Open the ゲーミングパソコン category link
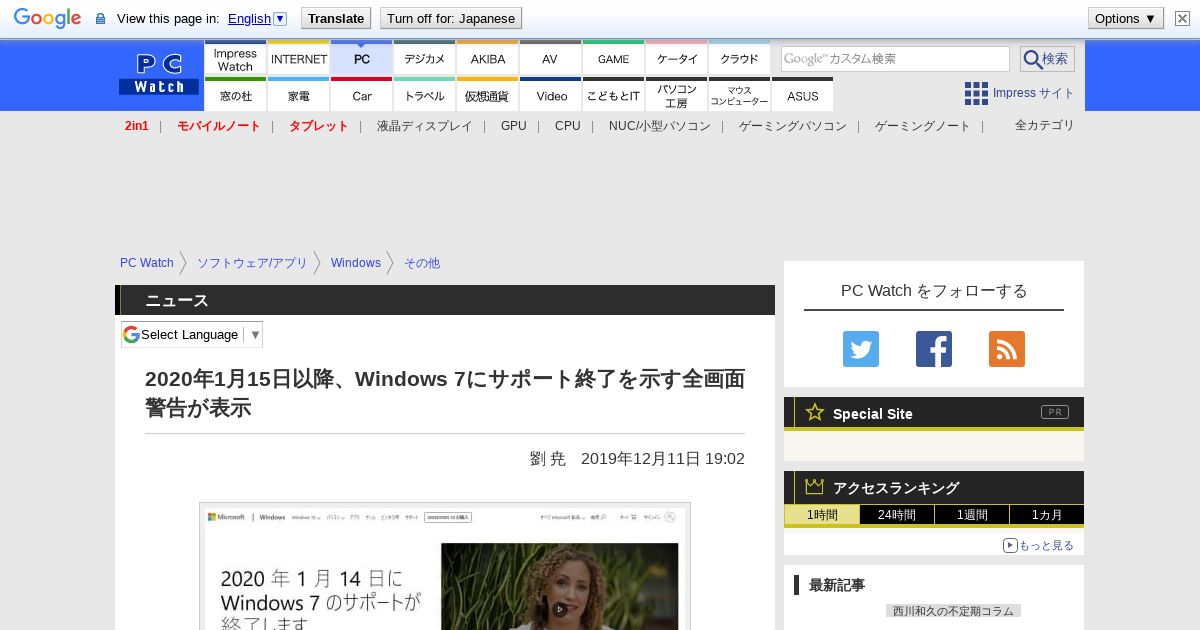1200x630 pixels. pos(792,126)
